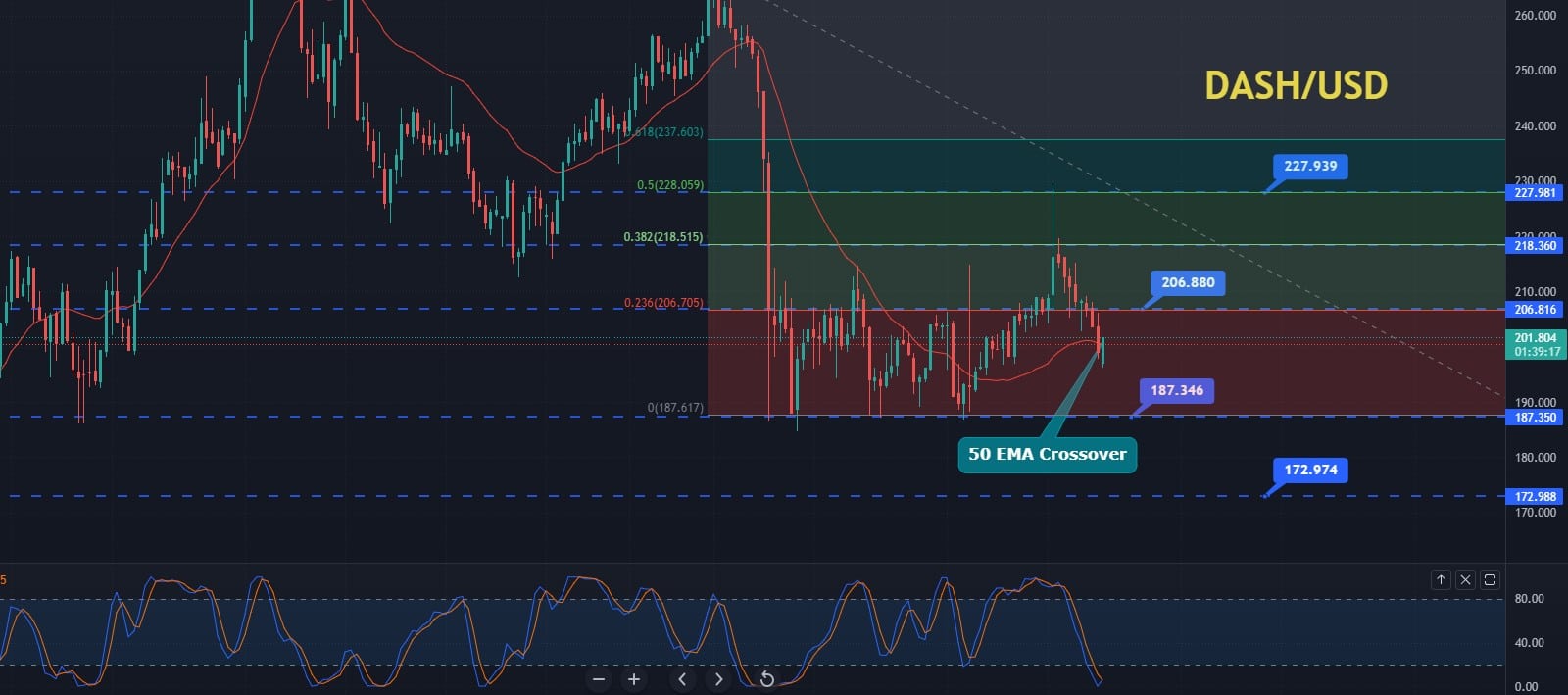Select the 172.974 price callout label
Image resolution: width=1568 pixels, height=695 pixels.
(x=1310, y=470)
